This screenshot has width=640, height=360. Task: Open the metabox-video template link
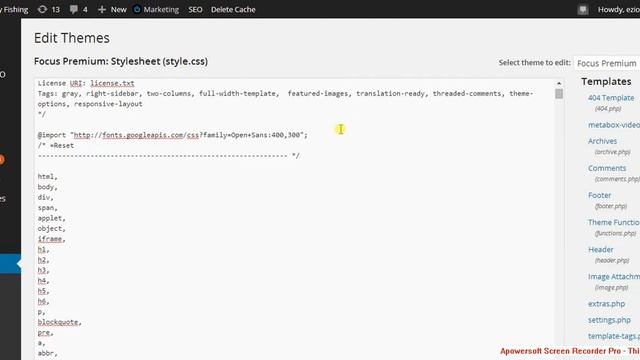614,125
